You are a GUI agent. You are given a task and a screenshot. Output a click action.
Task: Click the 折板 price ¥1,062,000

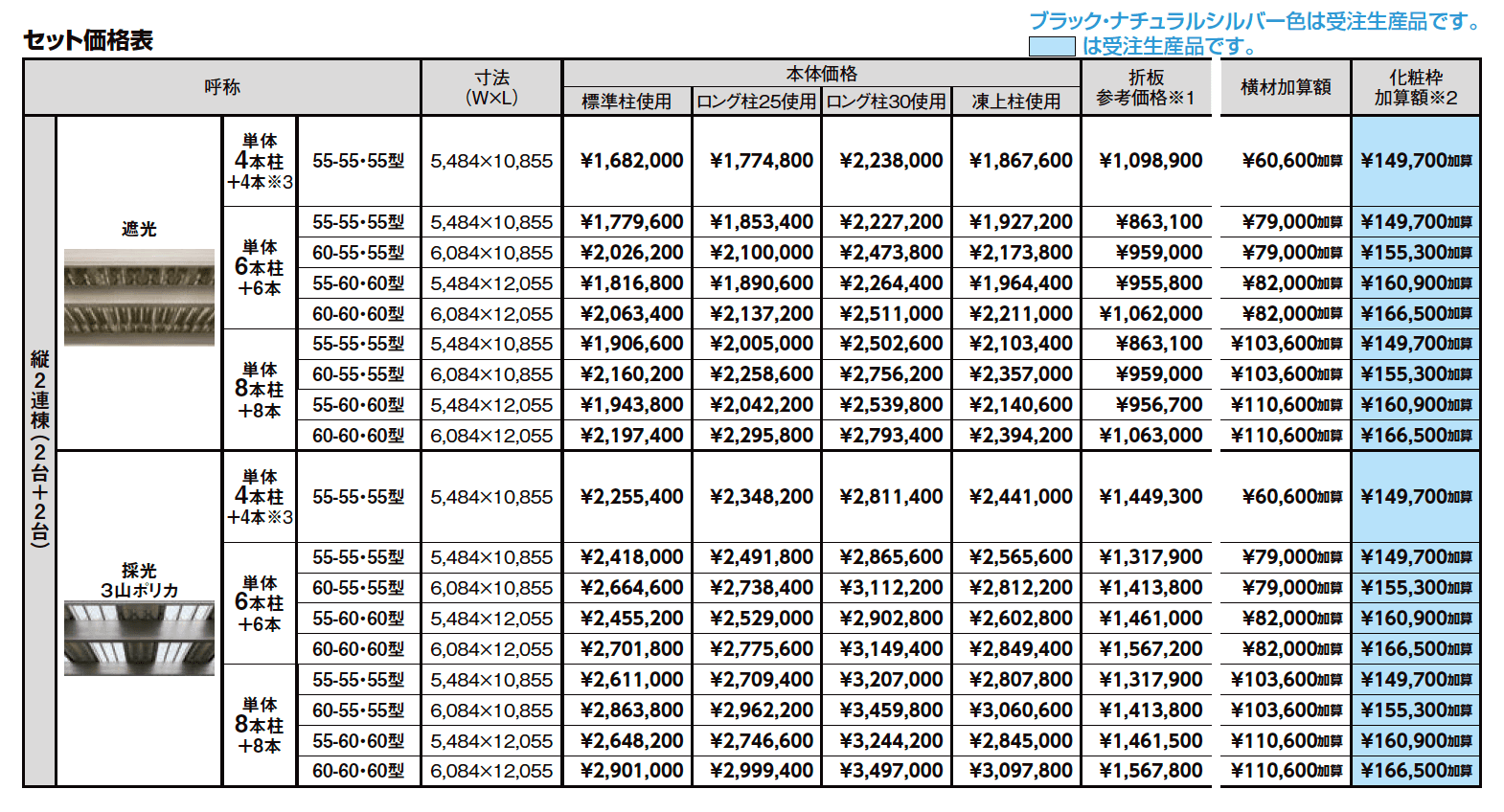(1151, 314)
